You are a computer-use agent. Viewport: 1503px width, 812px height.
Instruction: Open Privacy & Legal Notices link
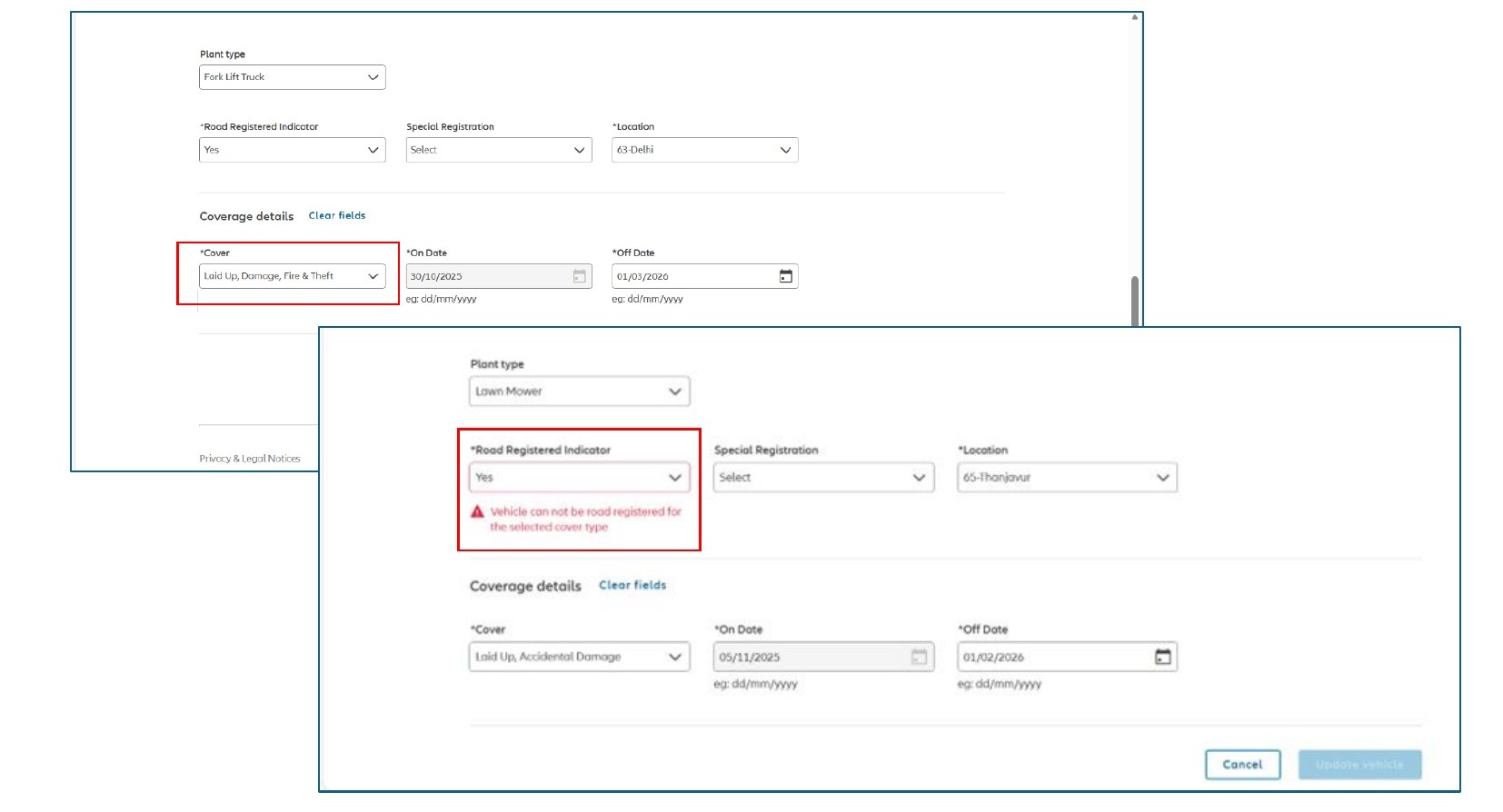(250, 459)
